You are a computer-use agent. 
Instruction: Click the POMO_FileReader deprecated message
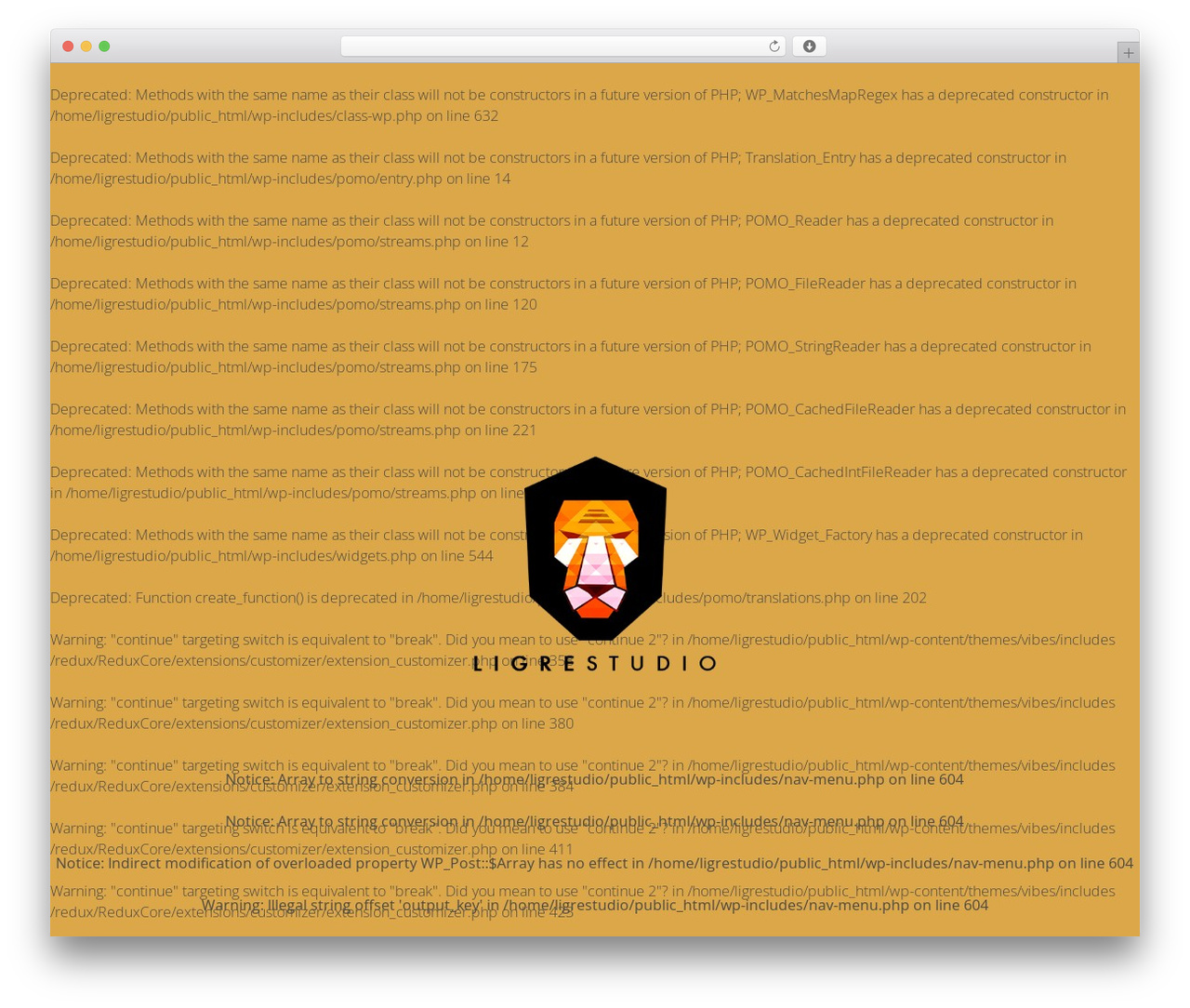(x=563, y=294)
